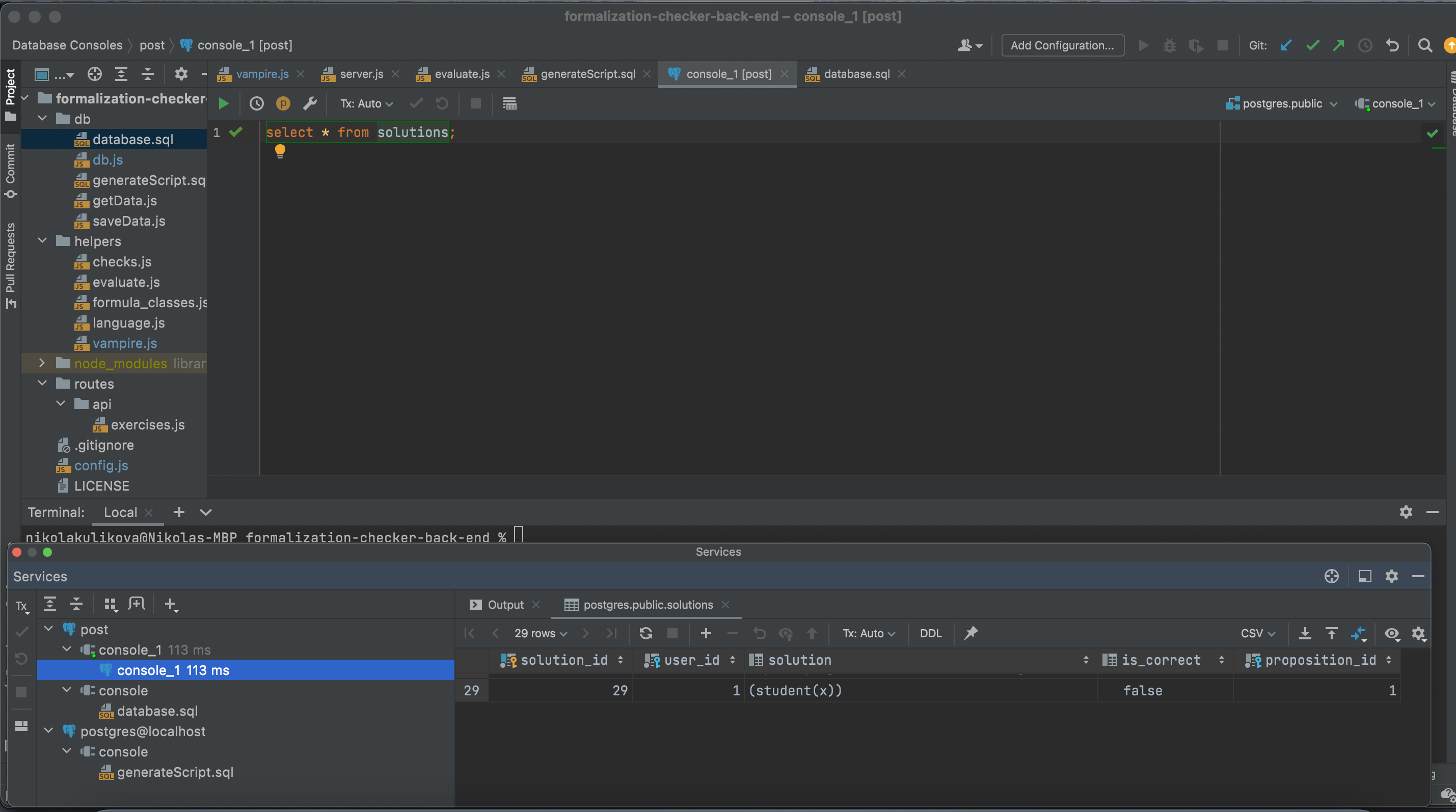Toggle the data view eye icon

(1392, 633)
